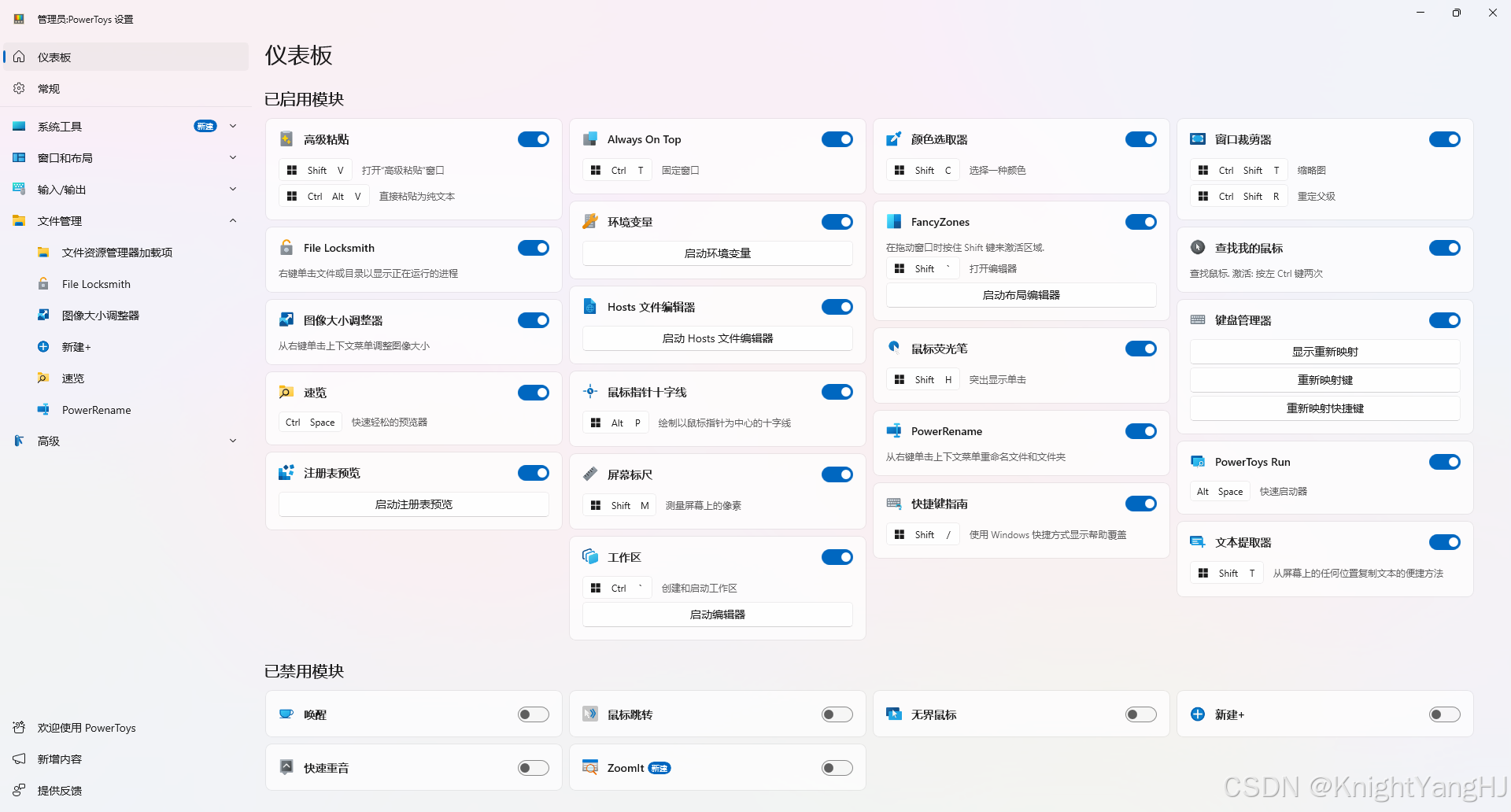The image size is (1511, 812).
Task: Click the 注册表预览 module icon
Action: tap(286, 473)
